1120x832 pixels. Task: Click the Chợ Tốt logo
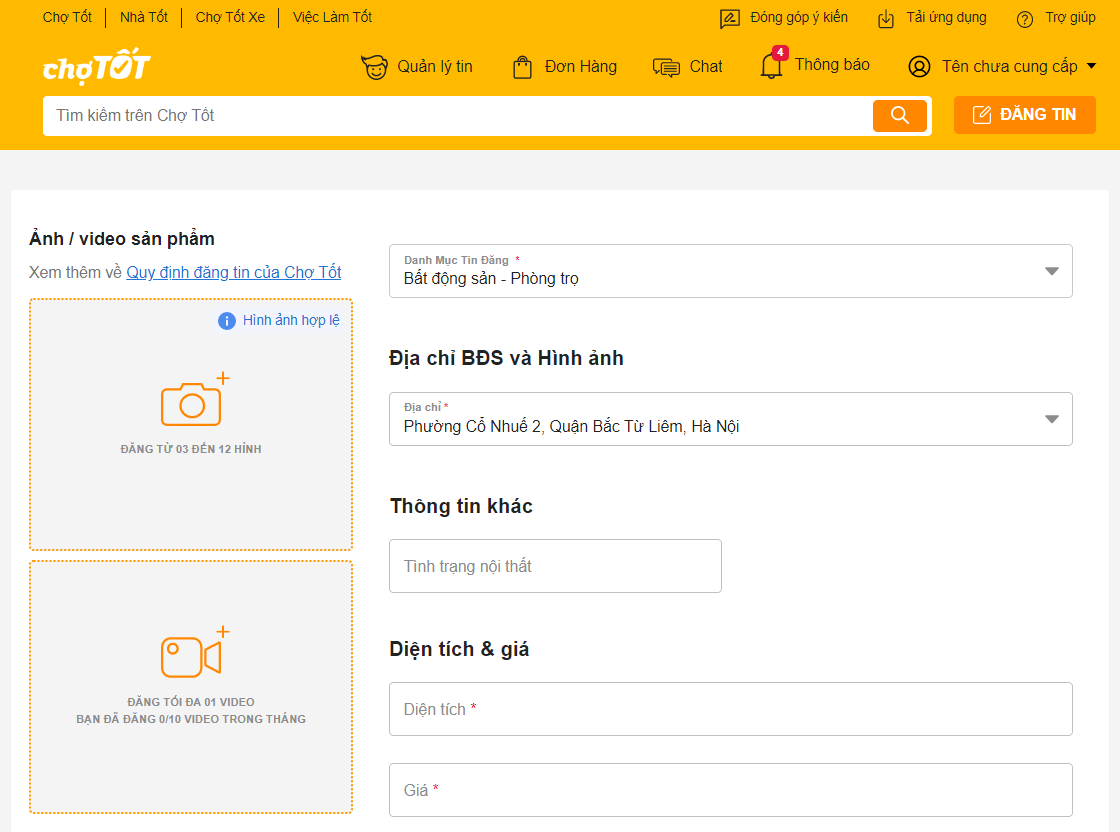click(96, 67)
